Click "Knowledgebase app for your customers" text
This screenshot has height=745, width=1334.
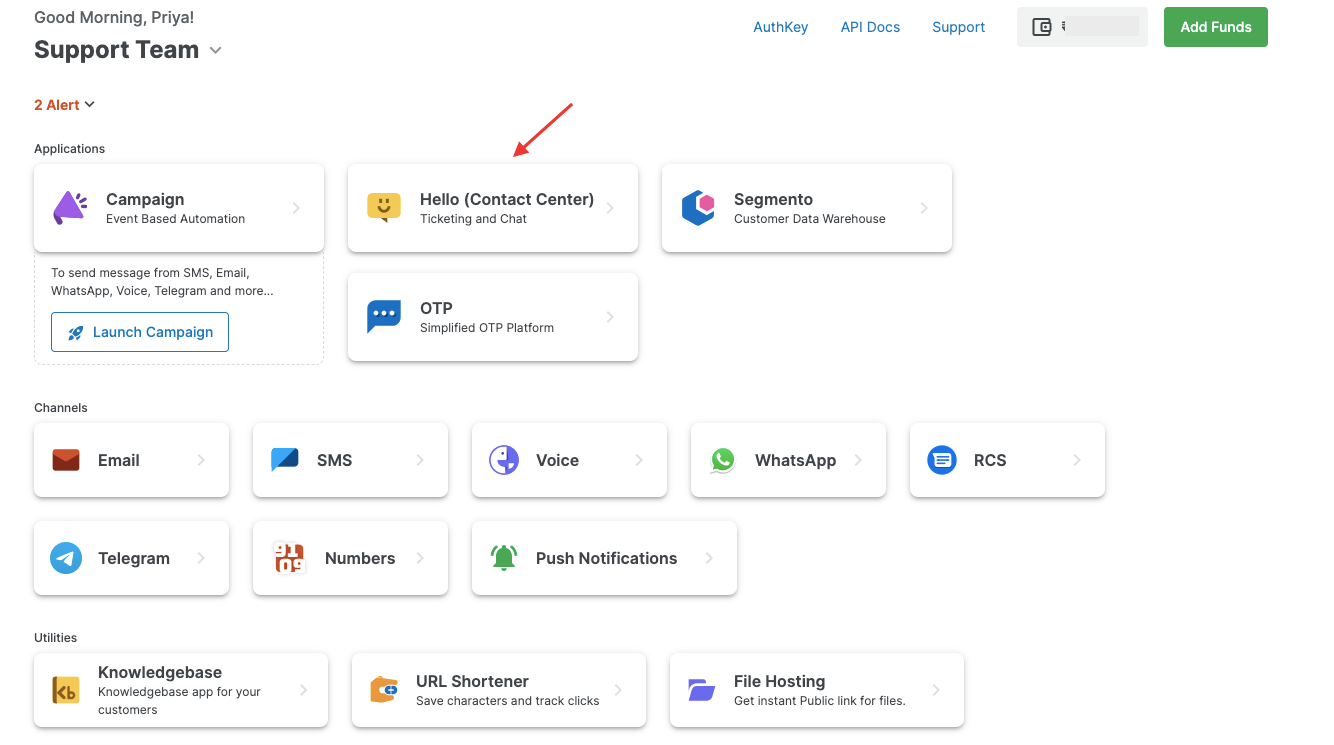[179, 701]
